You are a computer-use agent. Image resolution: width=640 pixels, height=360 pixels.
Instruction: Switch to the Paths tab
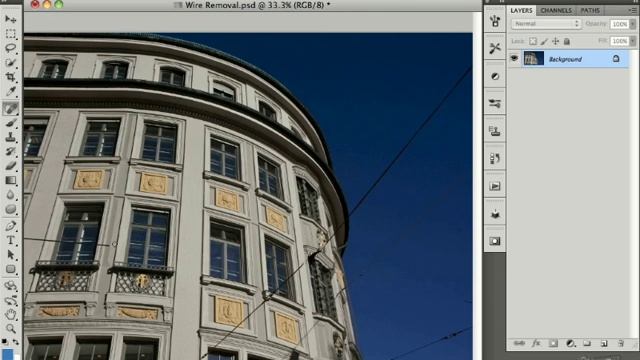click(590, 11)
